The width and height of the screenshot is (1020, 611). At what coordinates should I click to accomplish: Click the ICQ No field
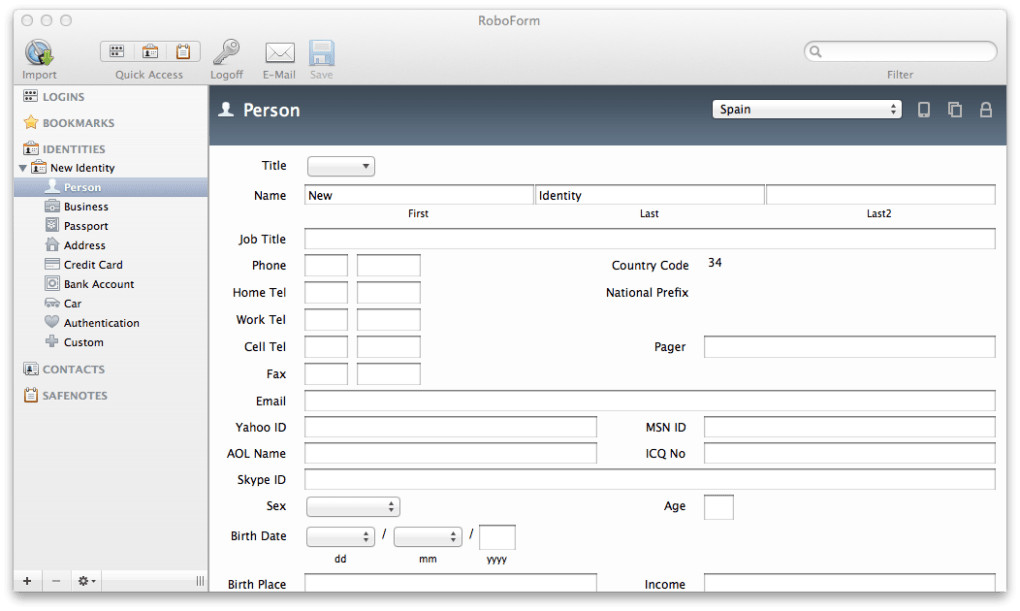point(850,453)
